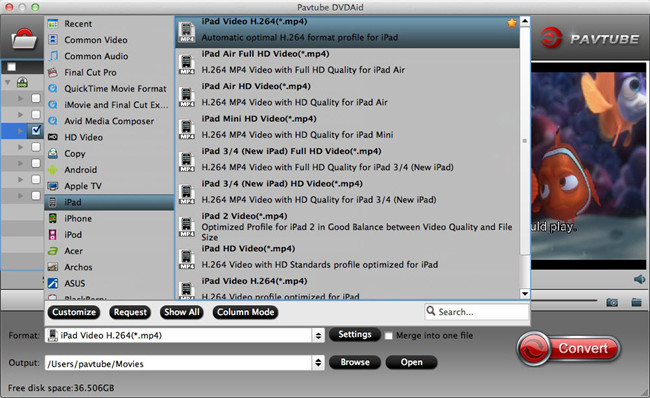Click MP4 icon of iPad Air Full HD Video
This screenshot has width=650, height=398.
(x=187, y=64)
